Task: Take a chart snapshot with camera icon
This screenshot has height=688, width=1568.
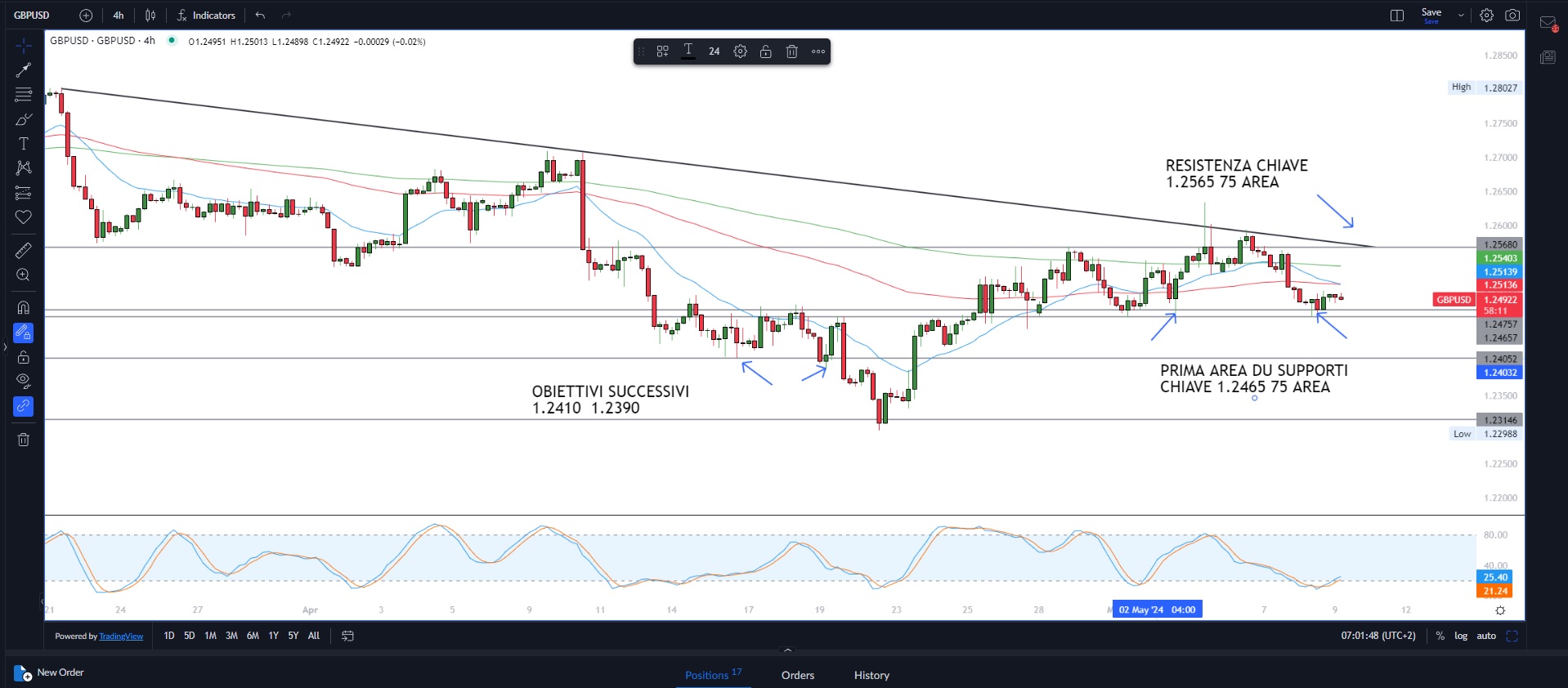Action: 1512,16
